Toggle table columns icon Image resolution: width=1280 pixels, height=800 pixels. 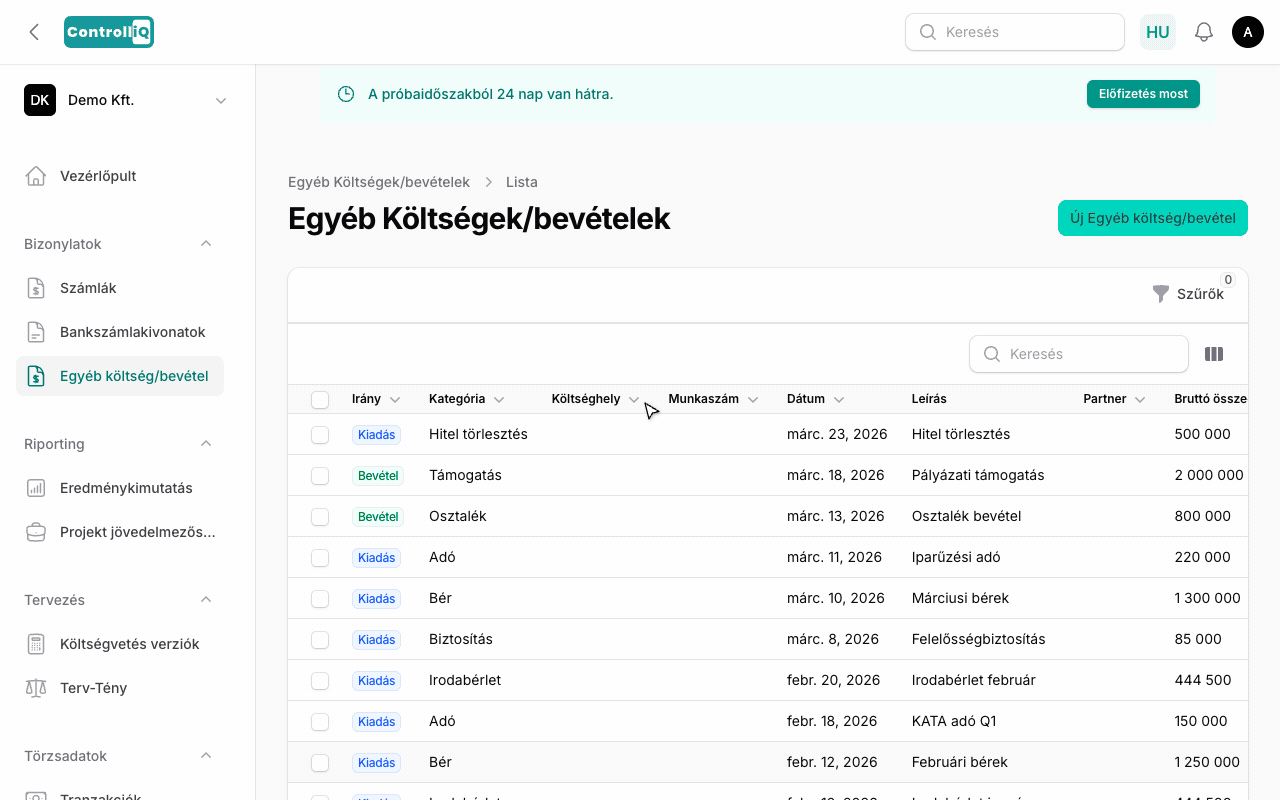tap(1214, 354)
